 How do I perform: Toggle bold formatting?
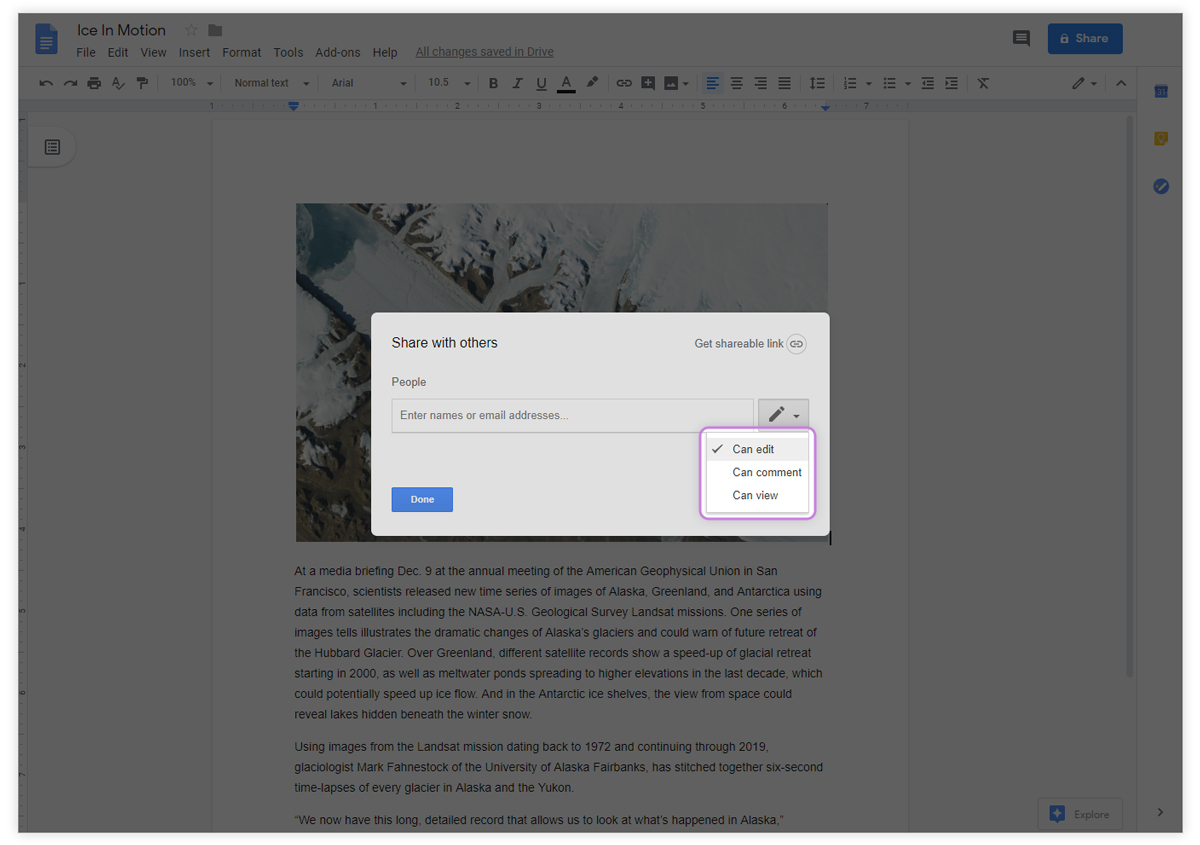coord(493,83)
